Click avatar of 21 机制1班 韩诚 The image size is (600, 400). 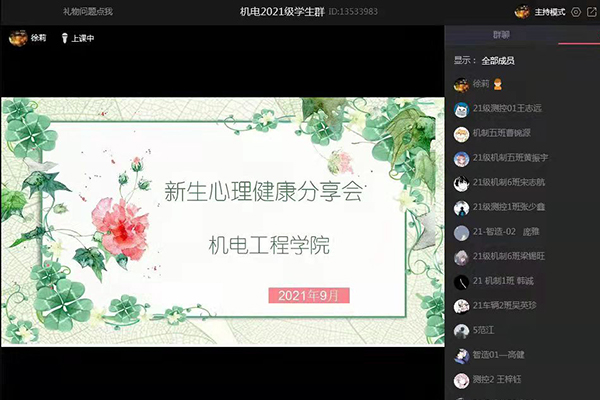(x=461, y=282)
